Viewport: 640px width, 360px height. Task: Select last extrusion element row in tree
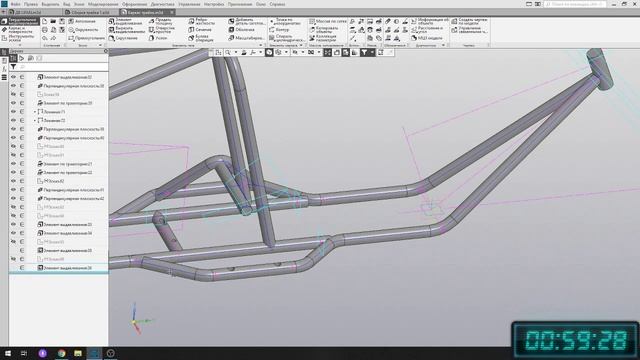click(59, 268)
